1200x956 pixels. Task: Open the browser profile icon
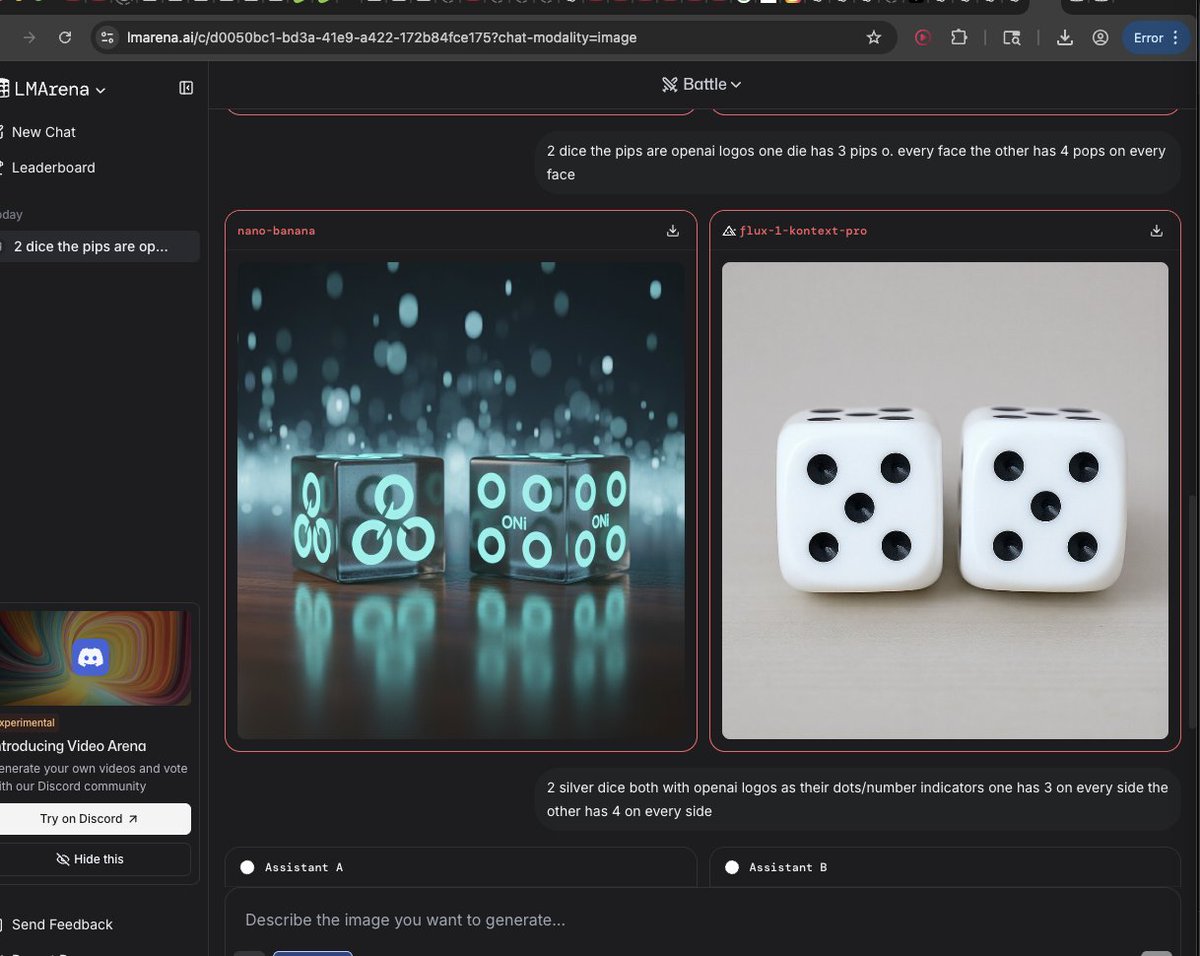1100,37
